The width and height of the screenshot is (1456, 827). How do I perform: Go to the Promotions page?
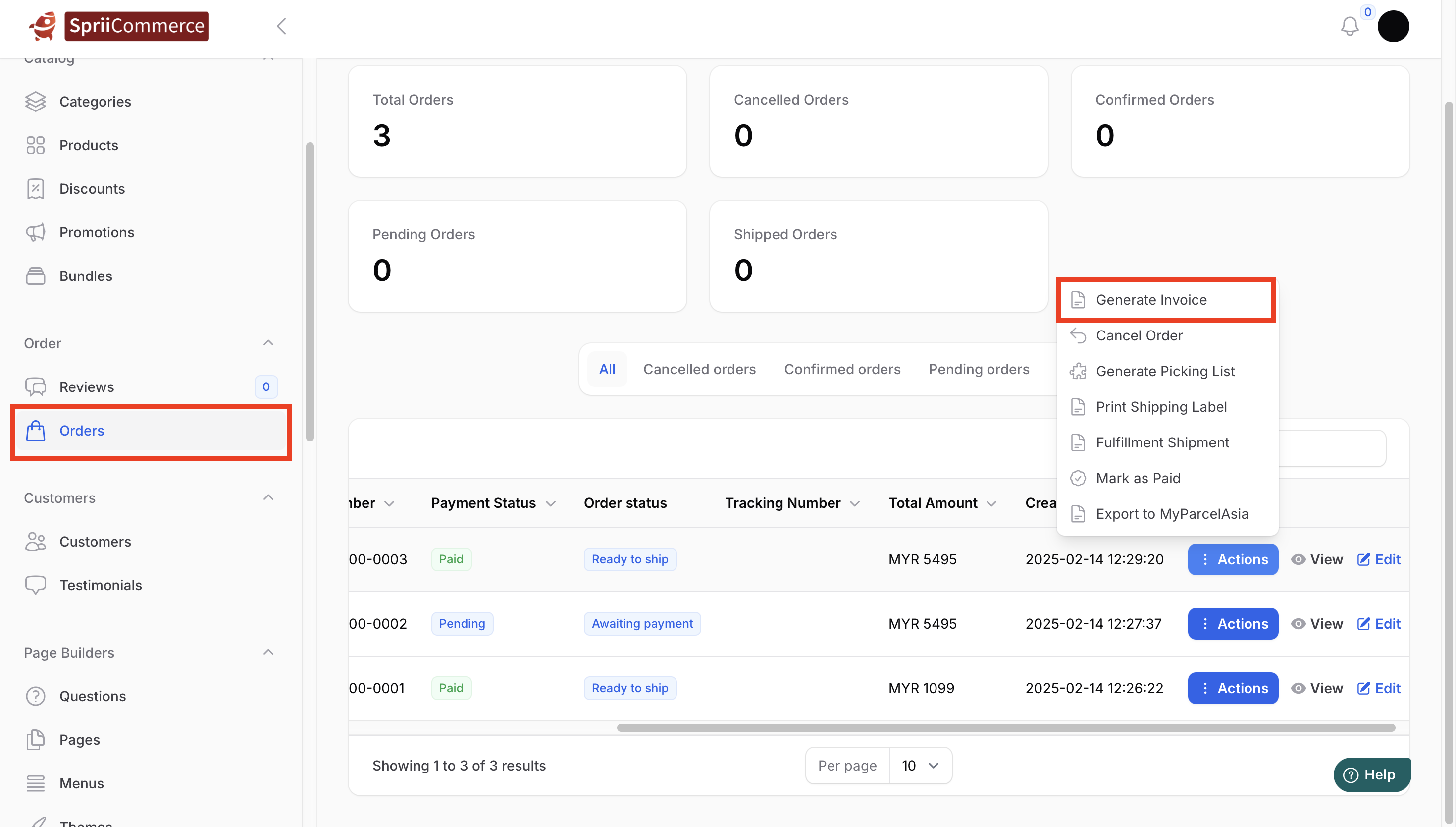pos(97,232)
